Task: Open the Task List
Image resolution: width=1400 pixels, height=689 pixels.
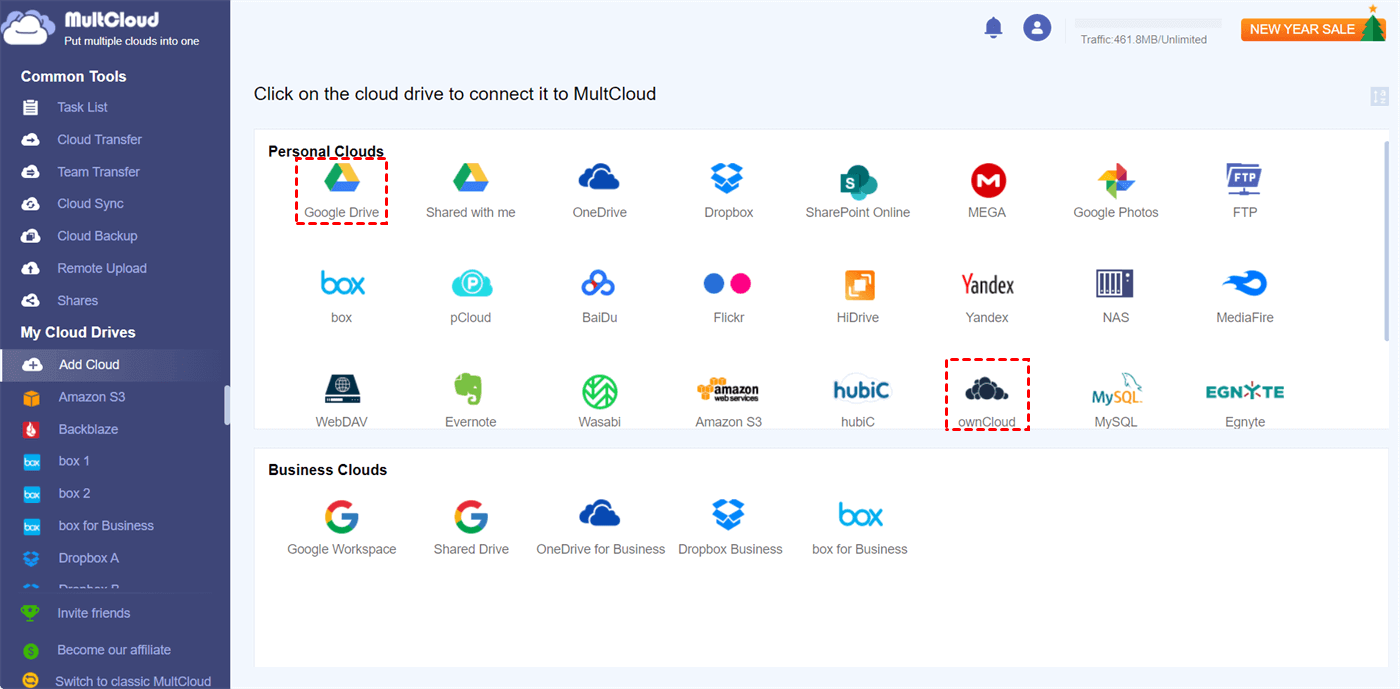Action: point(82,107)
